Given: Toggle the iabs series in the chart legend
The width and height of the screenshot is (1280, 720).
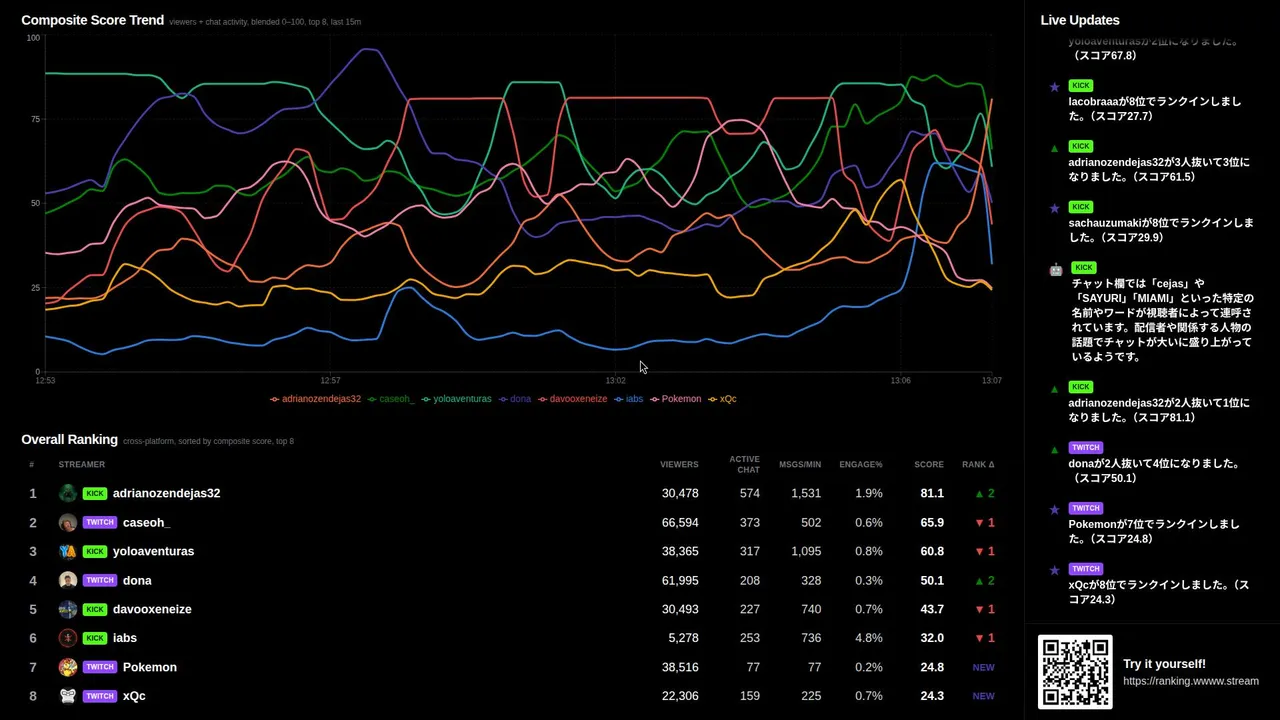Looking at the screenshot, I should (x=629, y=399).
